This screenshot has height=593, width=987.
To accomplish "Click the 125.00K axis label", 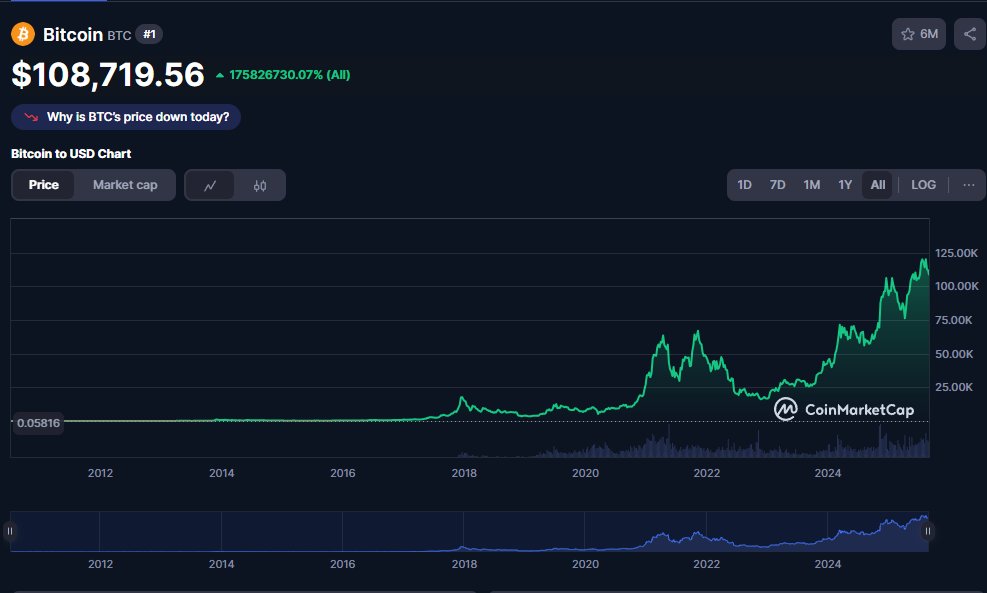I will coord(956,253).
